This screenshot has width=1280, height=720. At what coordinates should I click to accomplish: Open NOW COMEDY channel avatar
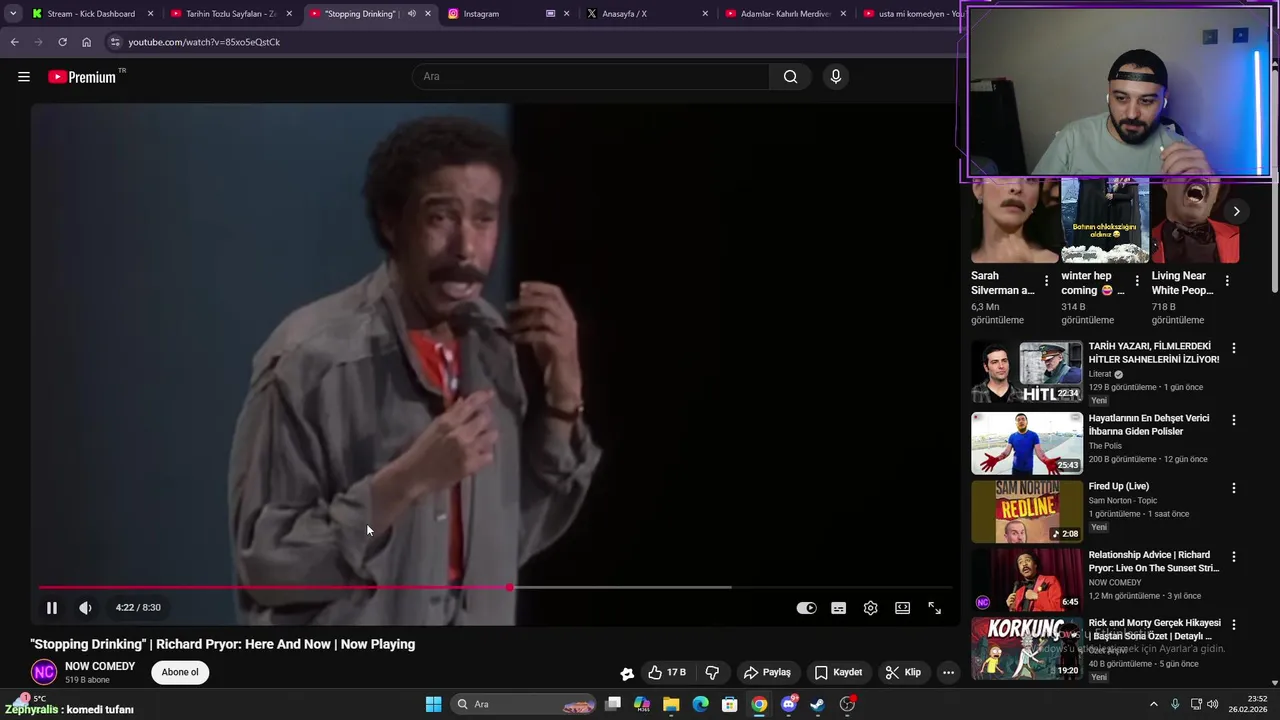[x=44, y=672]
